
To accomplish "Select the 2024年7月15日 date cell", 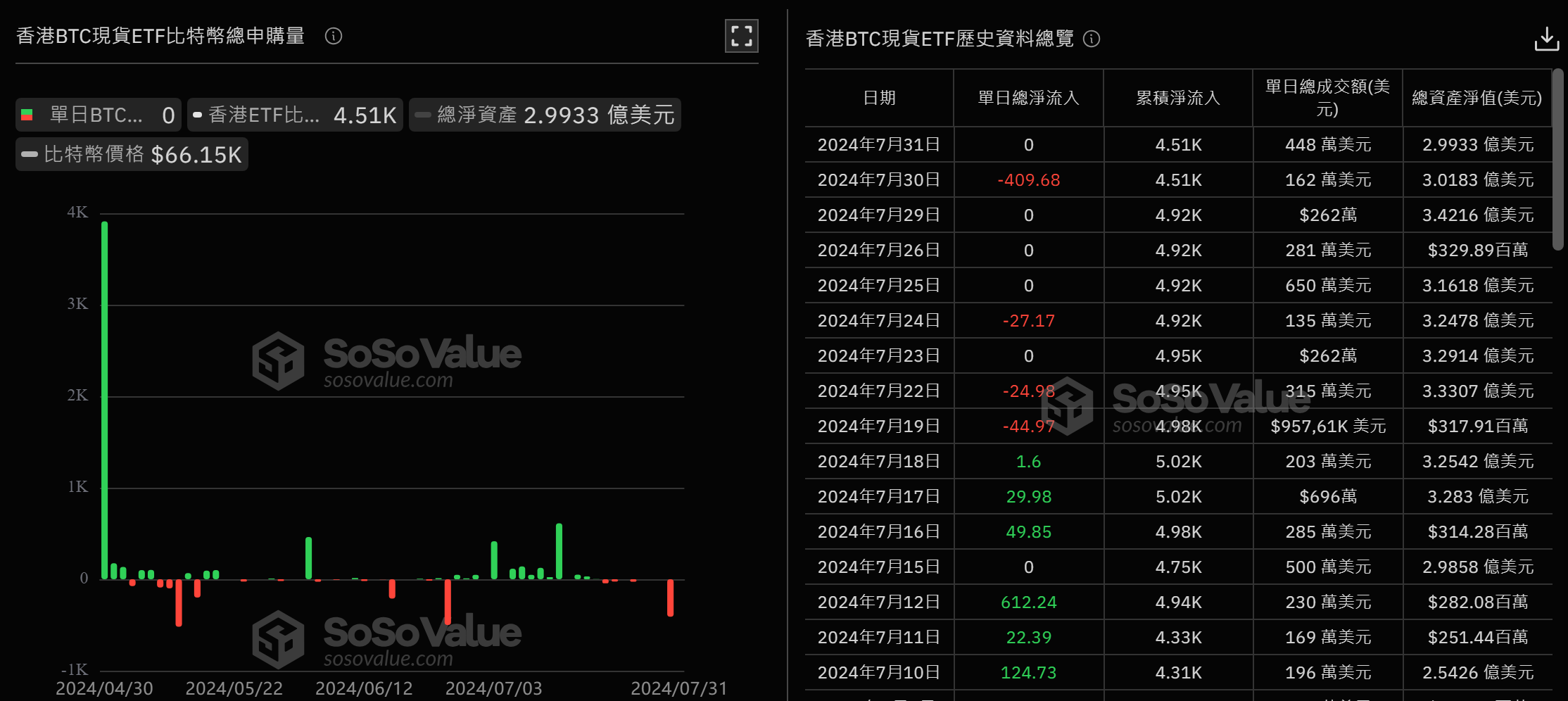I will [x=879, y=567].
